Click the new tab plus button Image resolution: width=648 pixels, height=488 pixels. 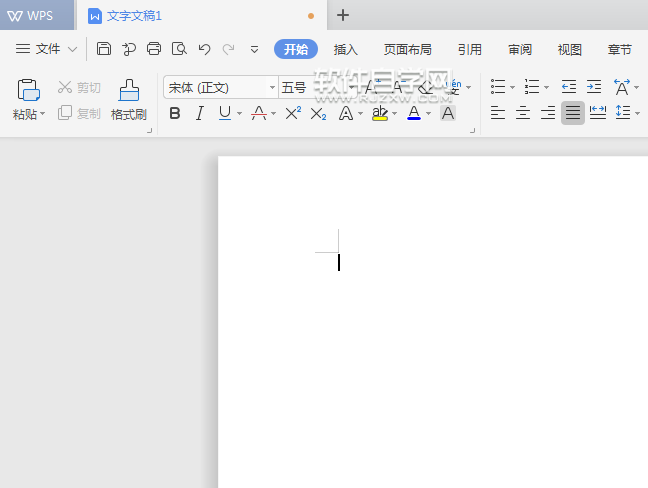343,15
